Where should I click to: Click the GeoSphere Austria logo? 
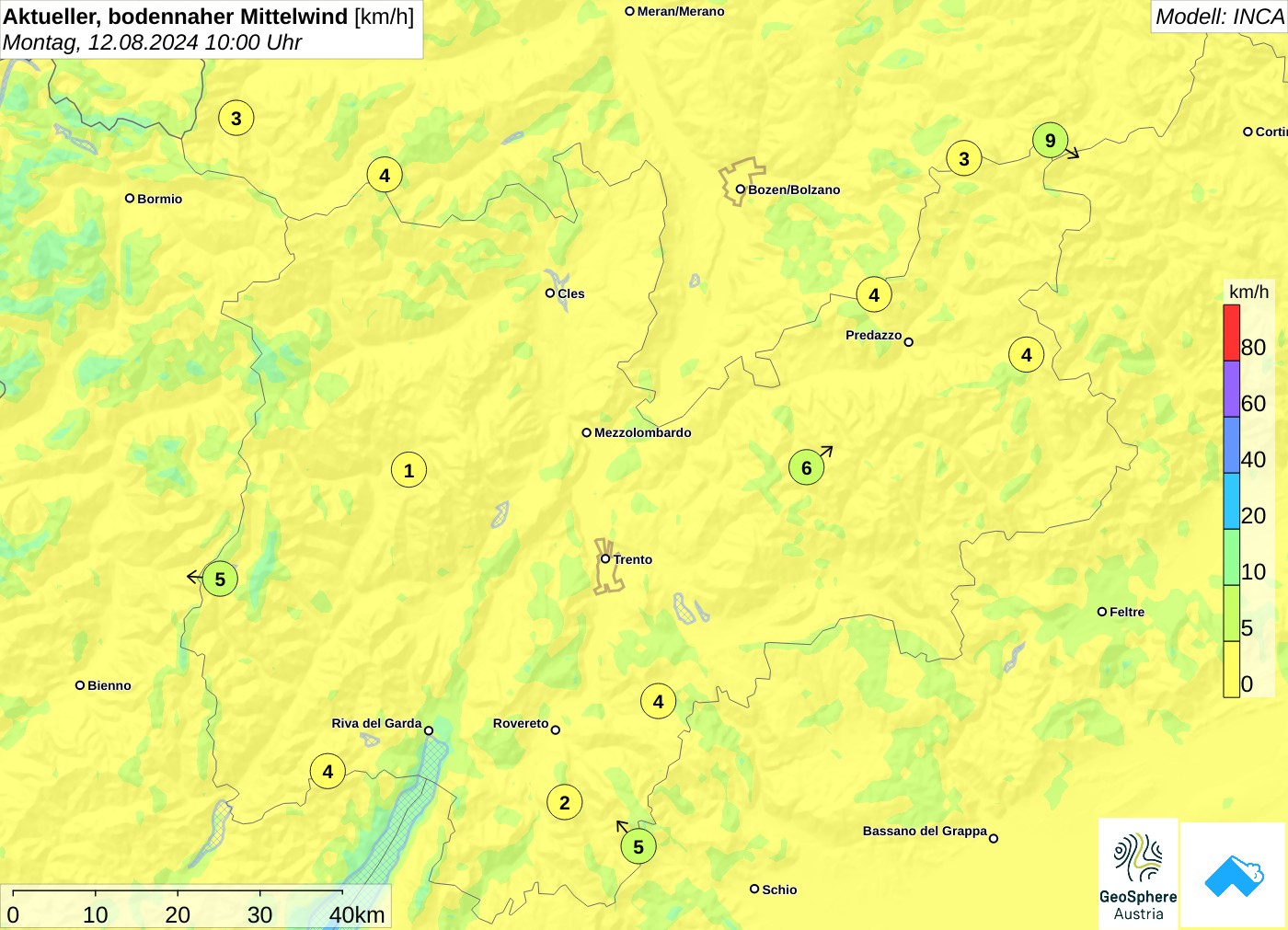point(1138,874)
